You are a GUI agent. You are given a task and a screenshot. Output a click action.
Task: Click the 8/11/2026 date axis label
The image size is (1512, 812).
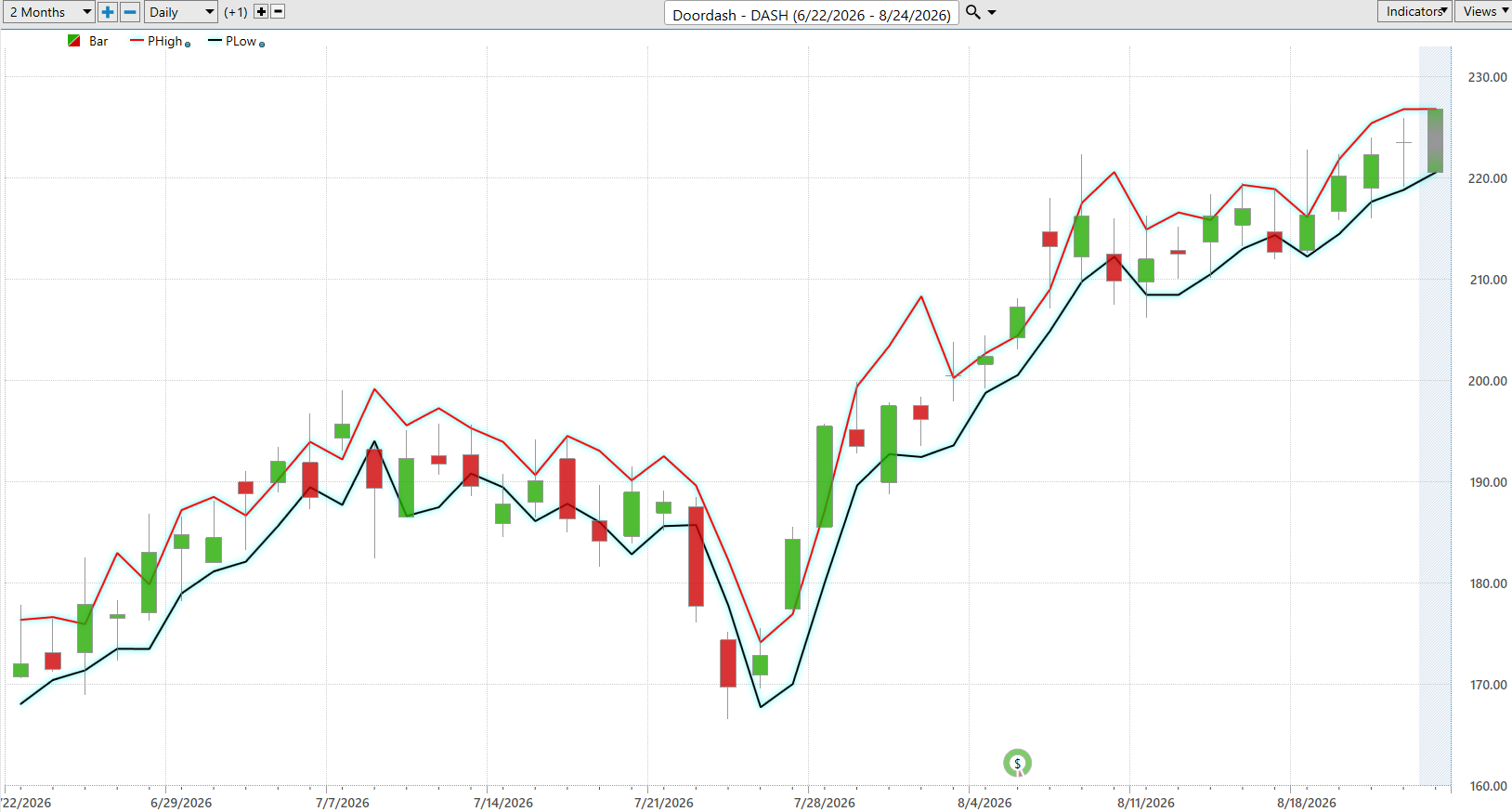coord(1146,803)
